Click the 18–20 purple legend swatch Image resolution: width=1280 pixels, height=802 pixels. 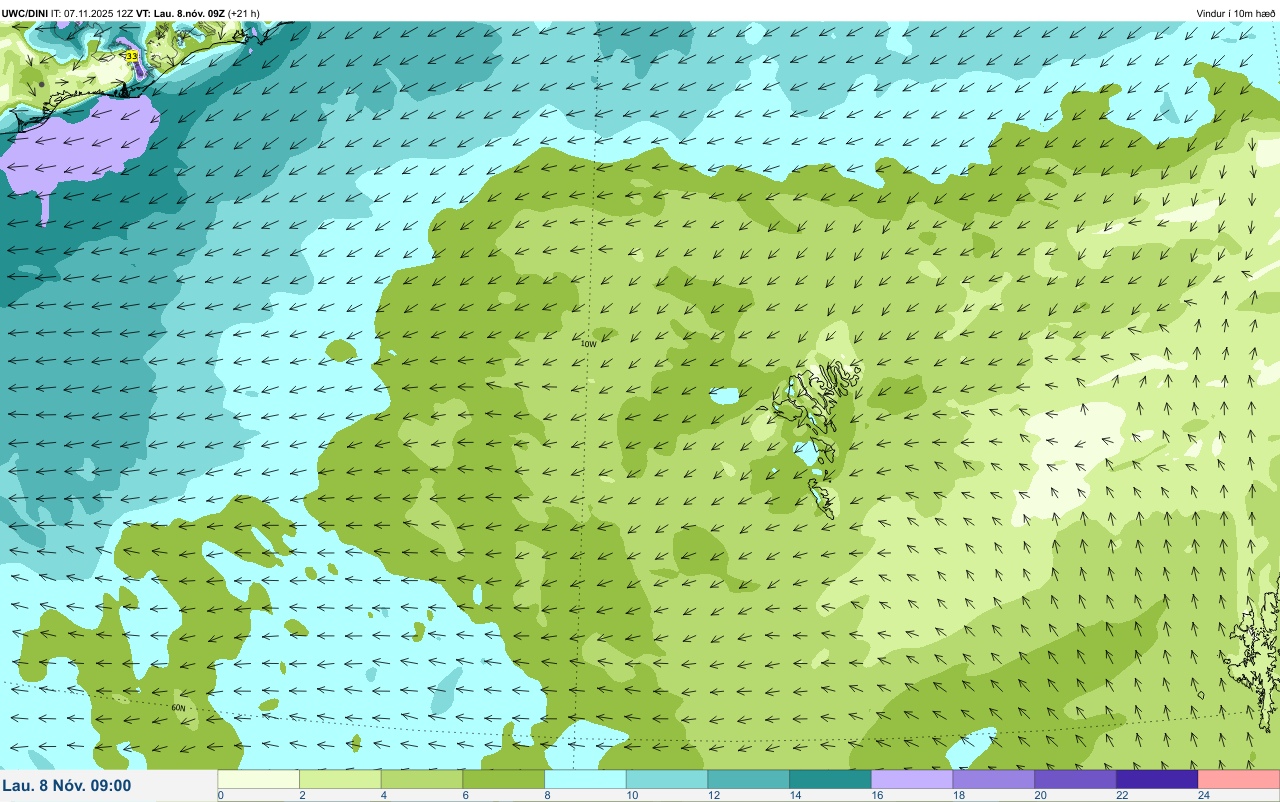(x=994, y=779)
